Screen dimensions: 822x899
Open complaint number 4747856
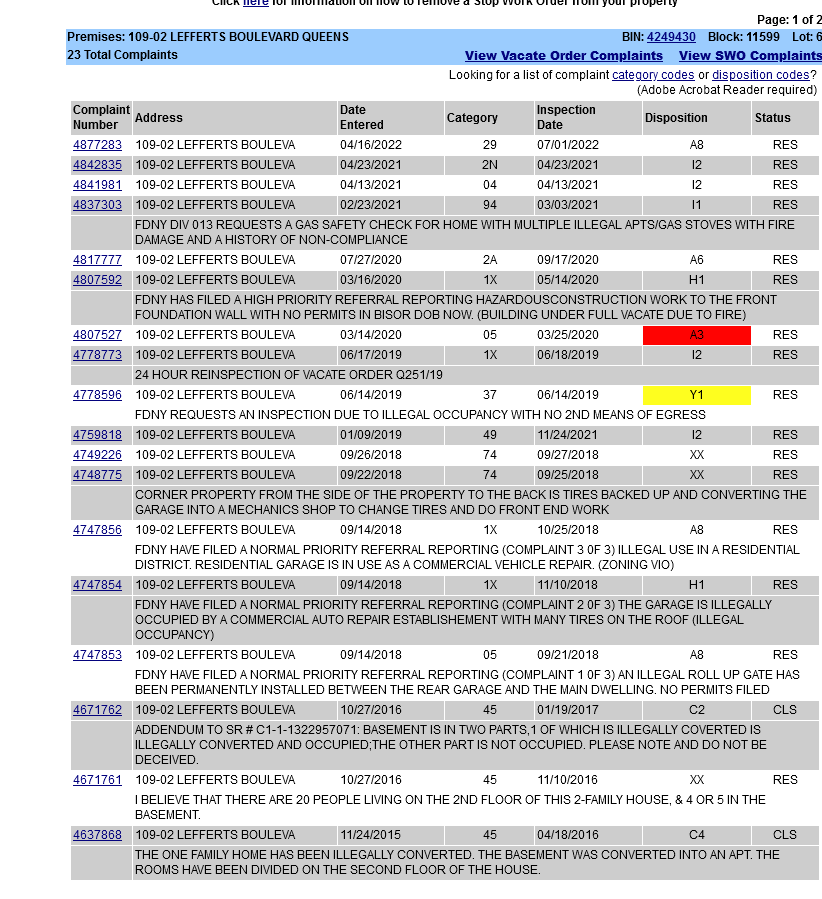point(97,531)
